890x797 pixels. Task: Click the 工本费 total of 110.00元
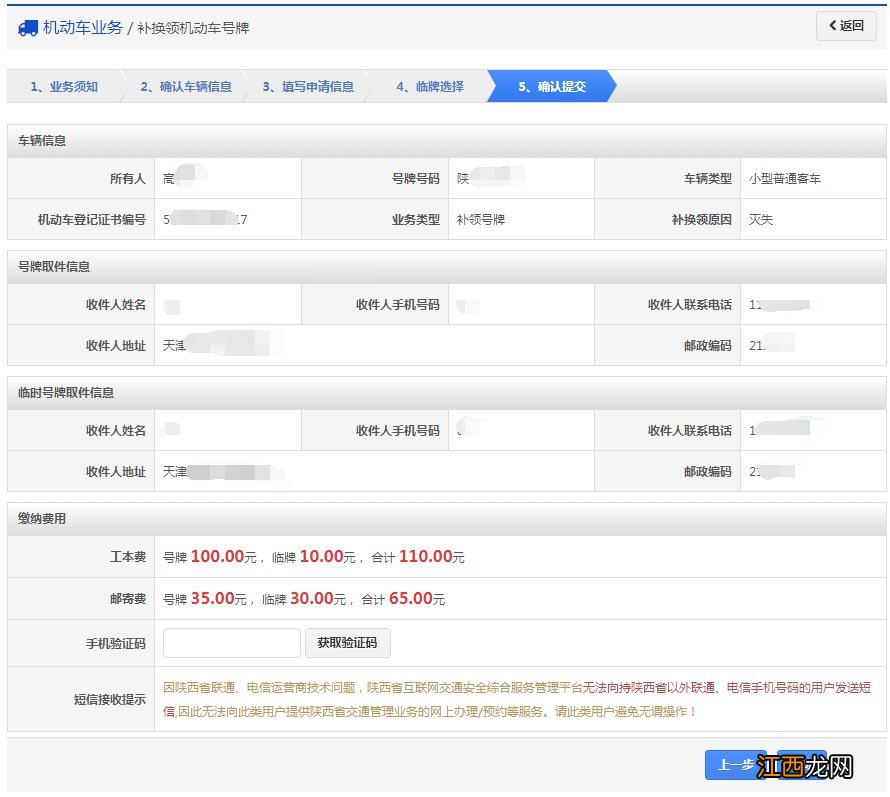(430, 557)
